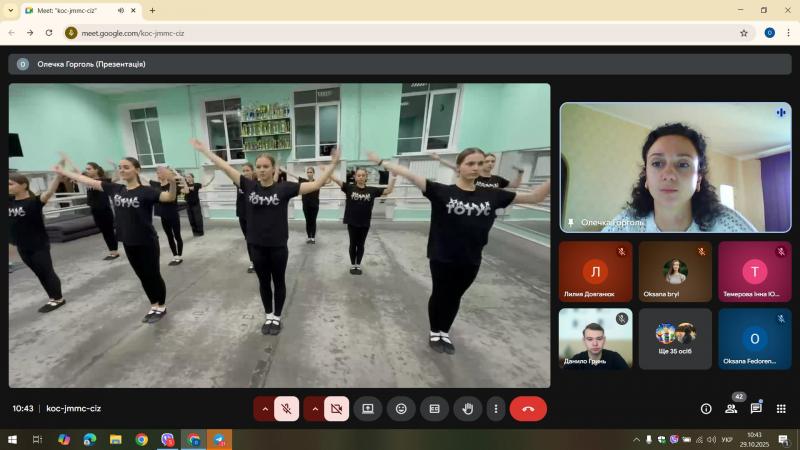Toggle tab mute speaker icon on the Meet tab
This screenshot has height=450, width=800.
(x=121, y=10)
